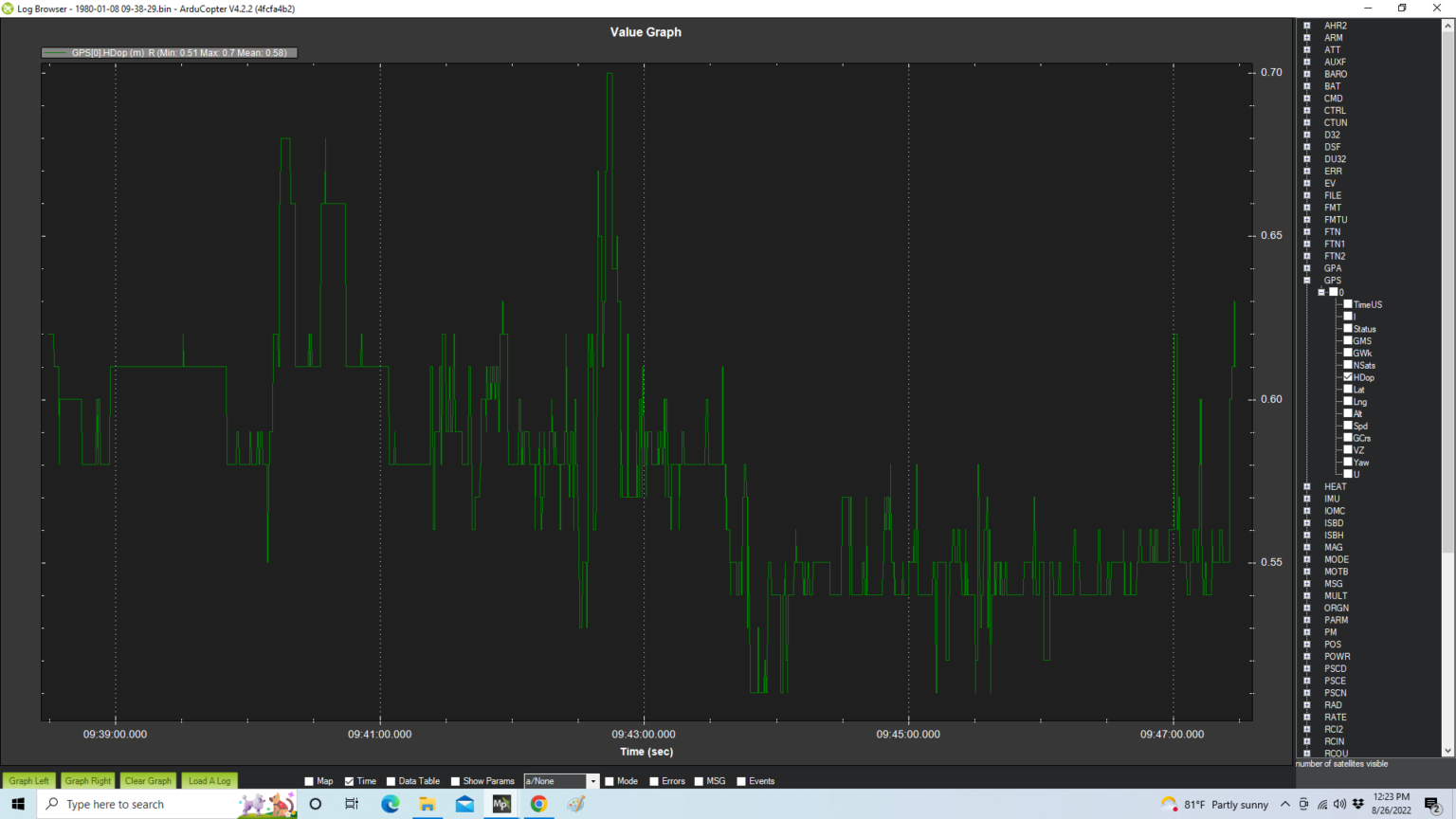The height and width of the screenshot is (819, 1456).
Task: Open the Paint app taskbar icon
Action: [576, 804]
